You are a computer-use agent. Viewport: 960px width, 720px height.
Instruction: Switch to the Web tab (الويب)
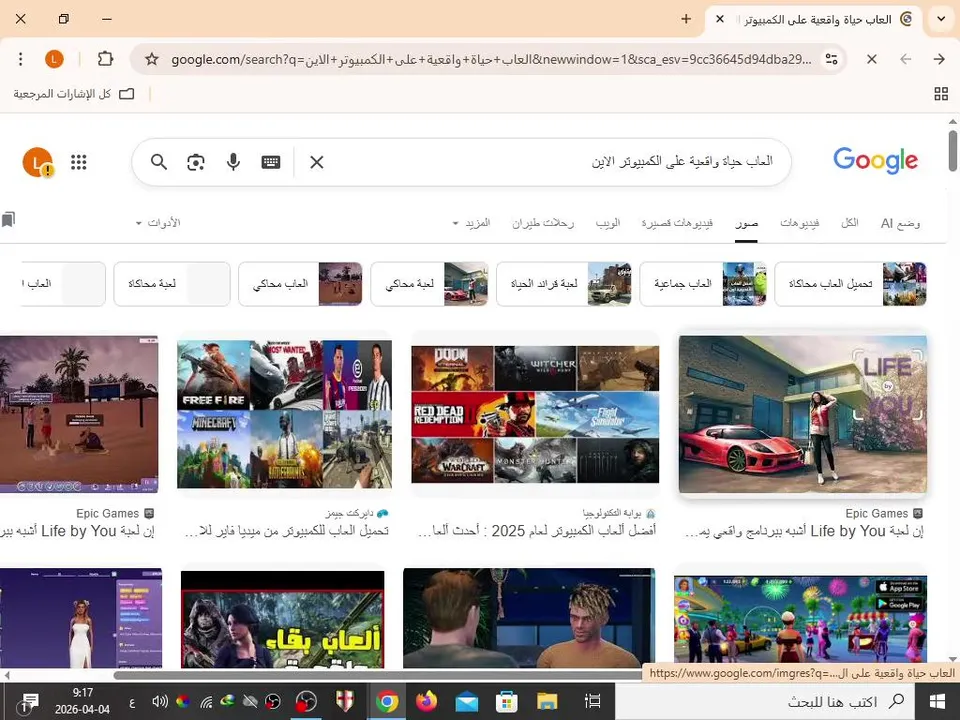(x=608, y=223)
